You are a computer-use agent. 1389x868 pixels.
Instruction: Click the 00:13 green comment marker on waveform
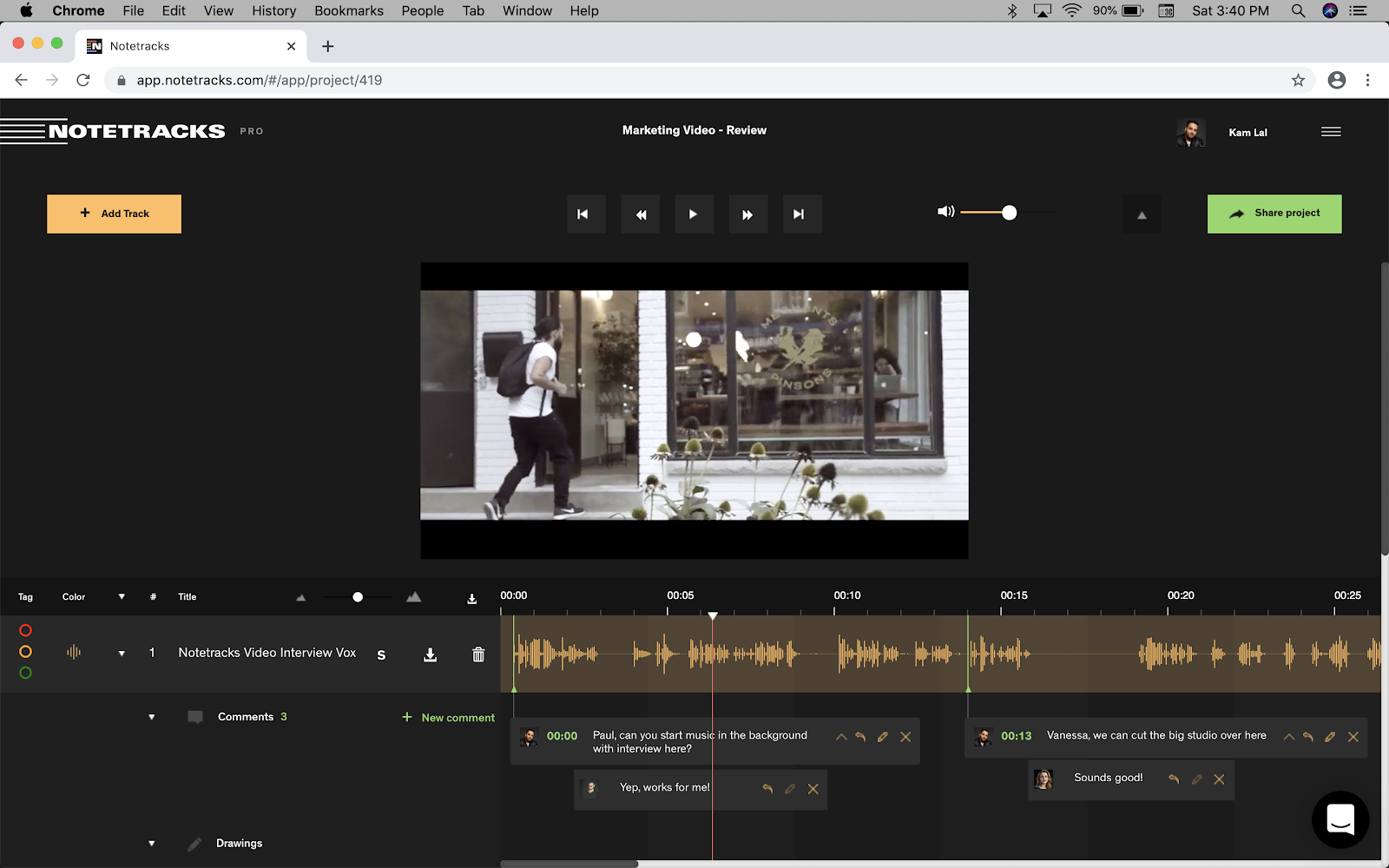pos(968,688)
